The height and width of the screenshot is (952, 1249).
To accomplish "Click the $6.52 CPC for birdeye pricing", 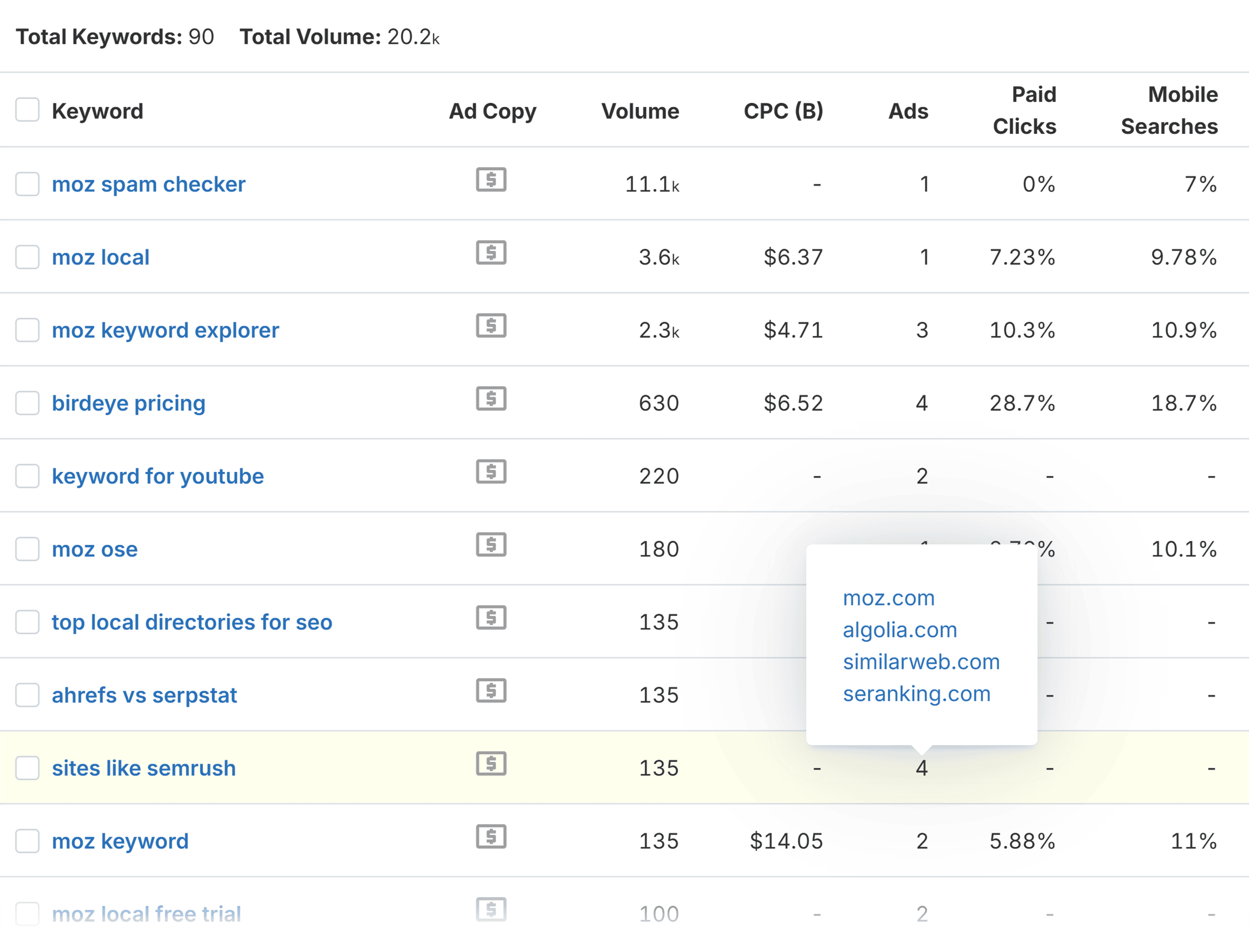I will pyautogui.click(x=793, y=404).
